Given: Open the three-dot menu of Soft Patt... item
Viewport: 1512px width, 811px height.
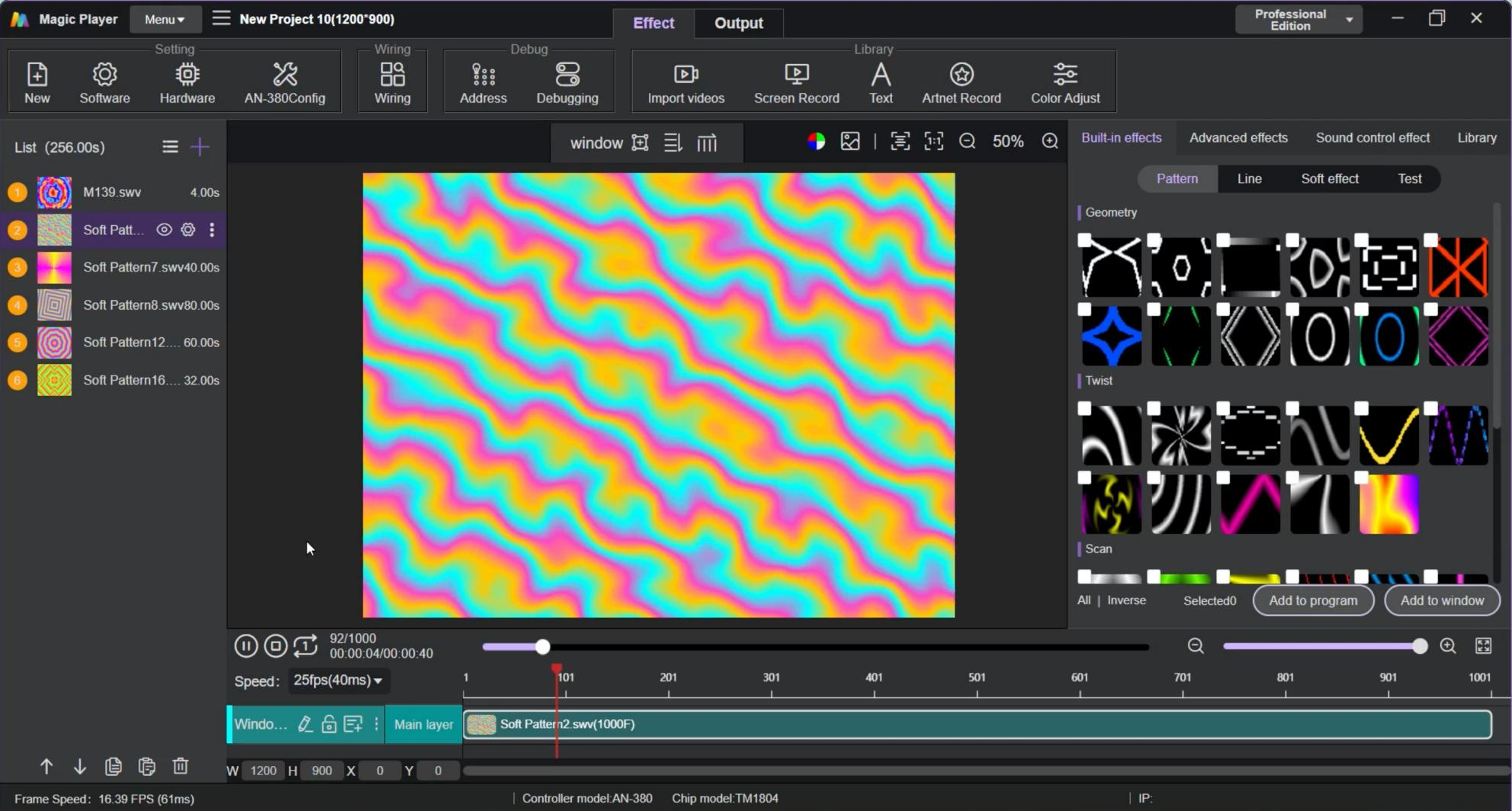Looking at the screenshot, I should [x=212, y=230].
